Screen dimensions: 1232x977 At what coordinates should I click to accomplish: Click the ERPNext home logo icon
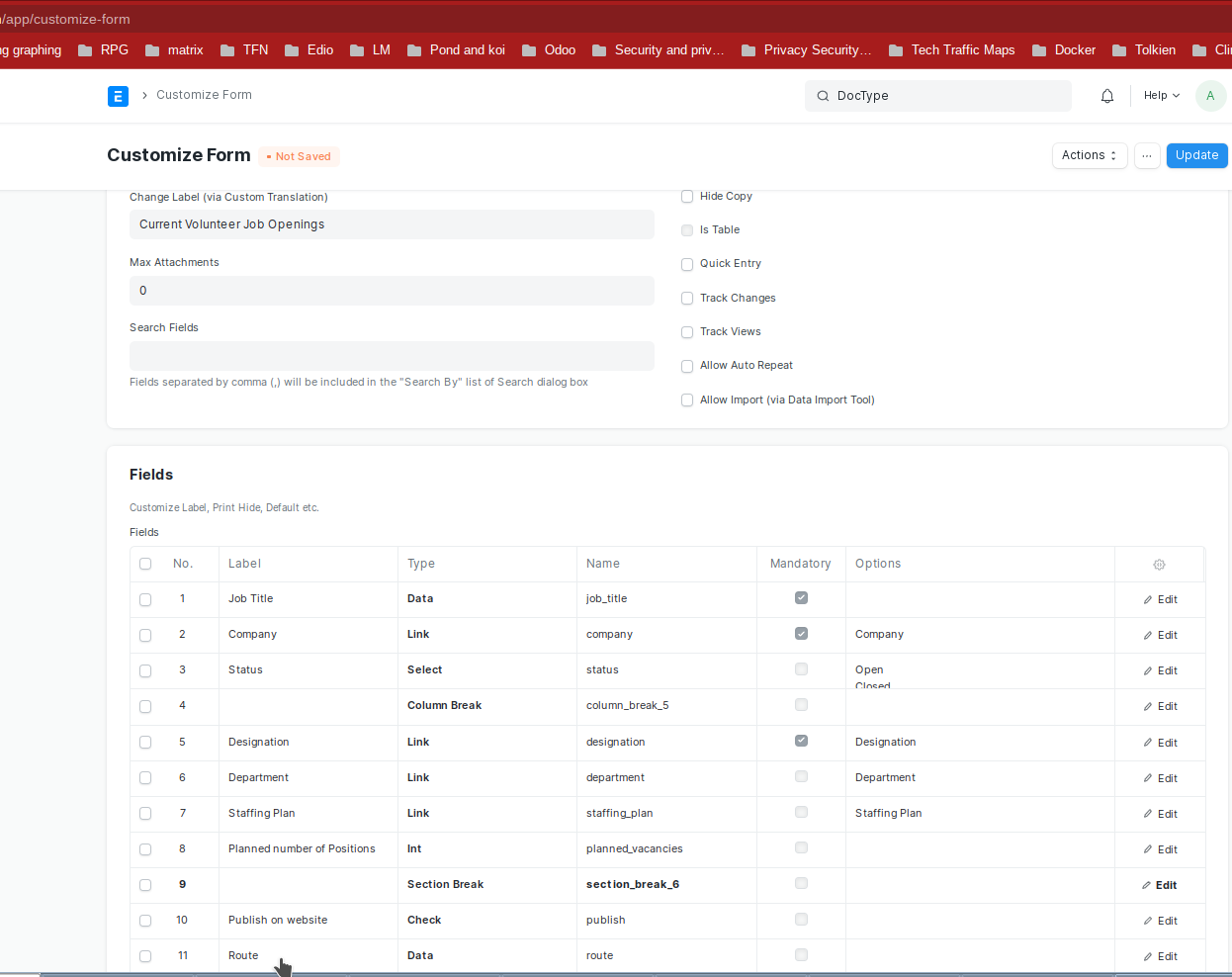point(118,96)
